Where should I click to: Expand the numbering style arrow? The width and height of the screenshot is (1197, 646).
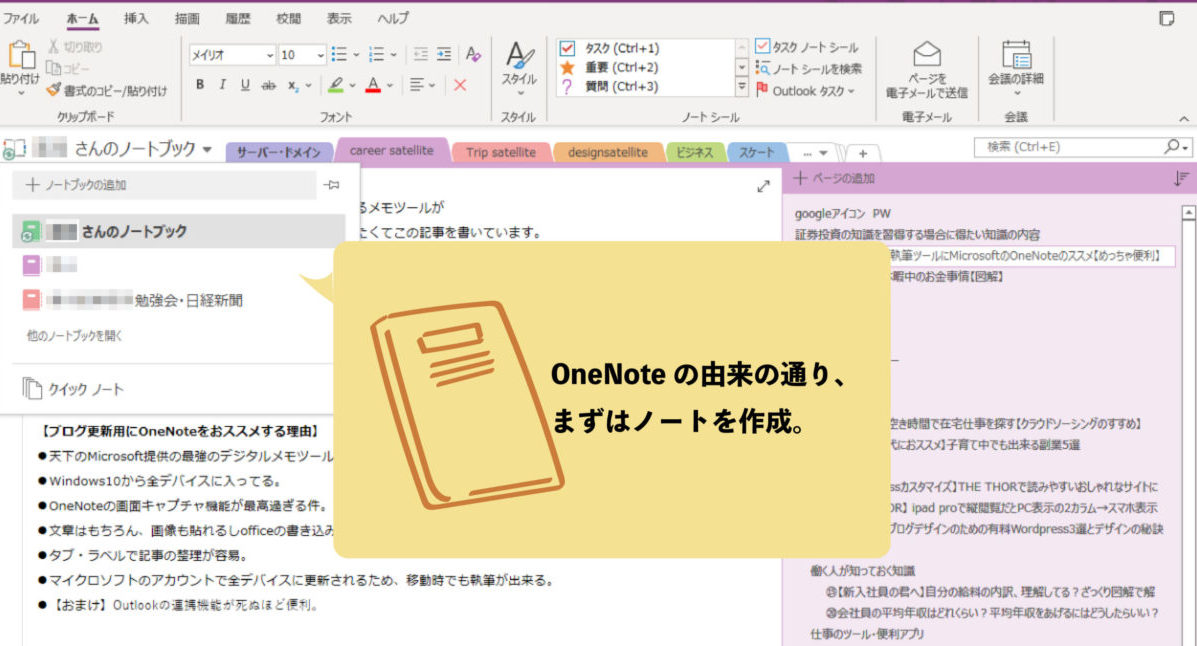(393, 55)
